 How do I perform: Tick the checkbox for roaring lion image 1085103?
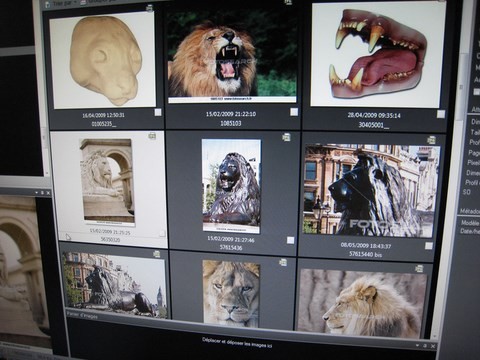[x=294, y=112]
